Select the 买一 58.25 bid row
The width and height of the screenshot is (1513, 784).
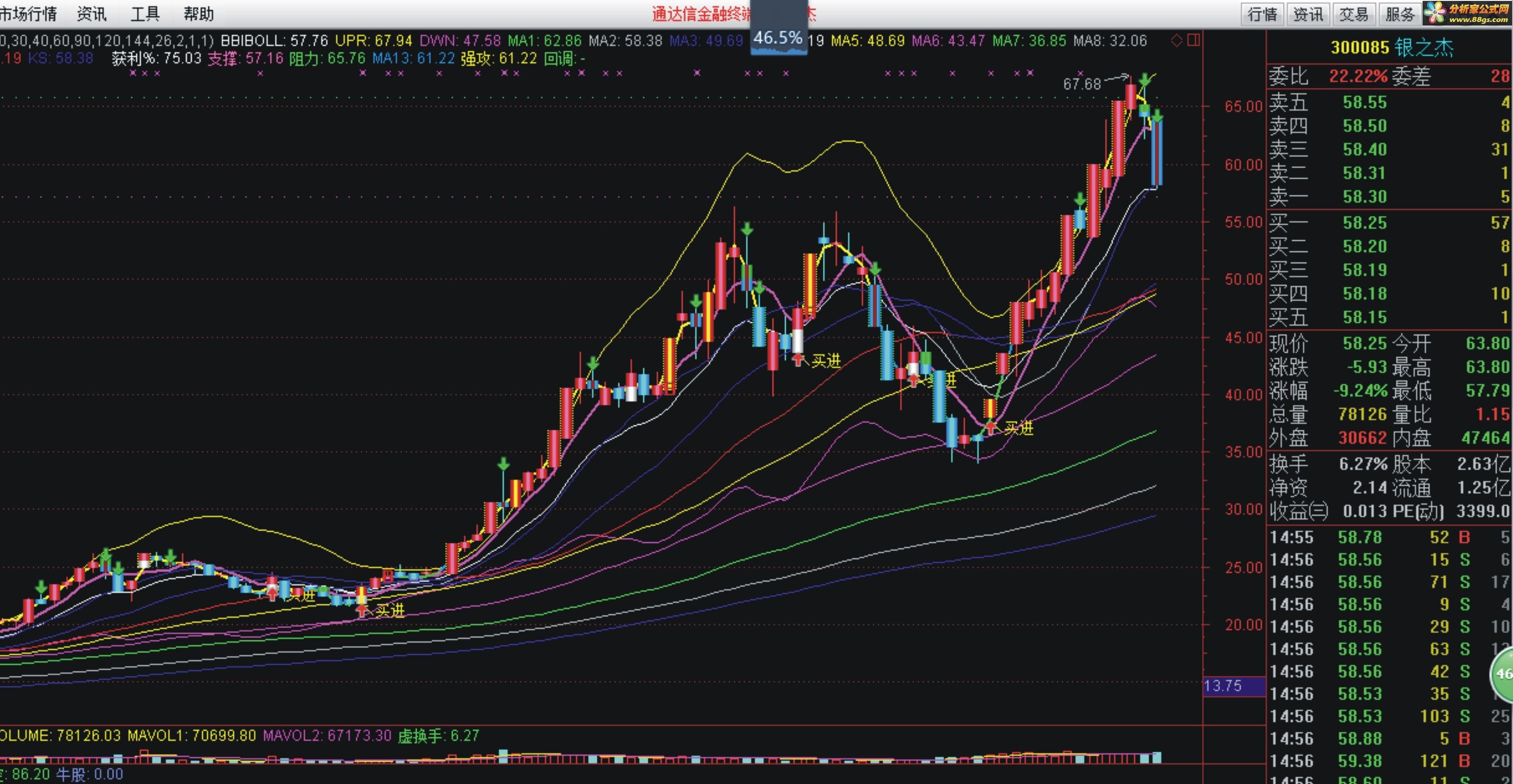(x=1389, y=222)
